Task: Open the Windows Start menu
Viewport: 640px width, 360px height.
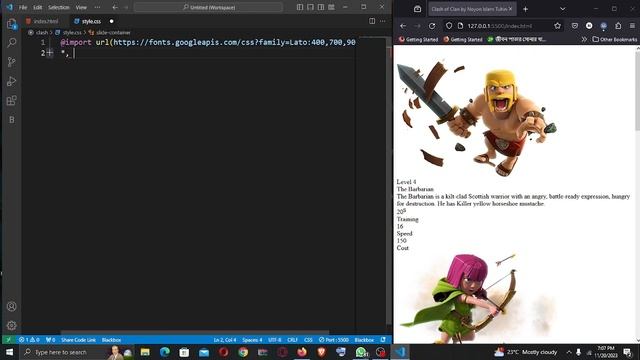Action: (x=9, y=352)
